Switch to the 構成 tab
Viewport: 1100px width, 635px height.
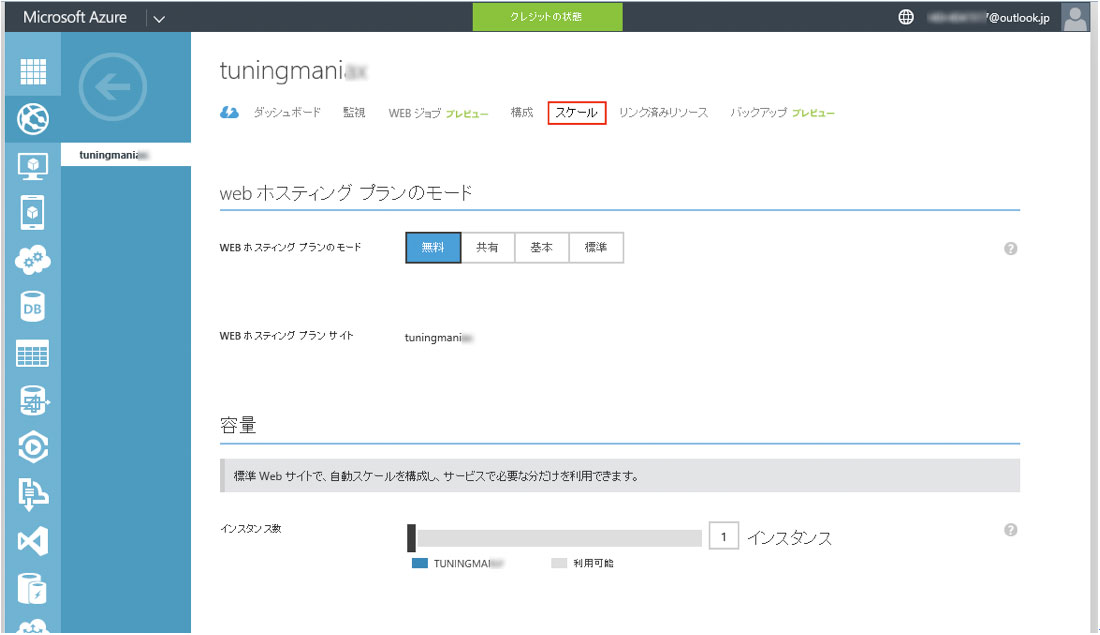[x=522, y=112]
